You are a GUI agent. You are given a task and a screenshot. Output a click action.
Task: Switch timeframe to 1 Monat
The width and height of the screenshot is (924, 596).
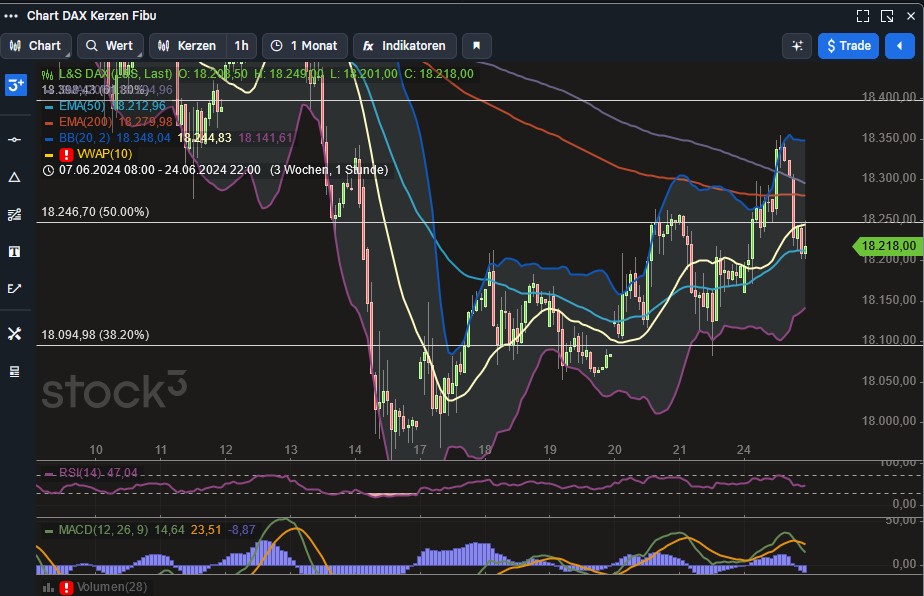coord(305,45)
